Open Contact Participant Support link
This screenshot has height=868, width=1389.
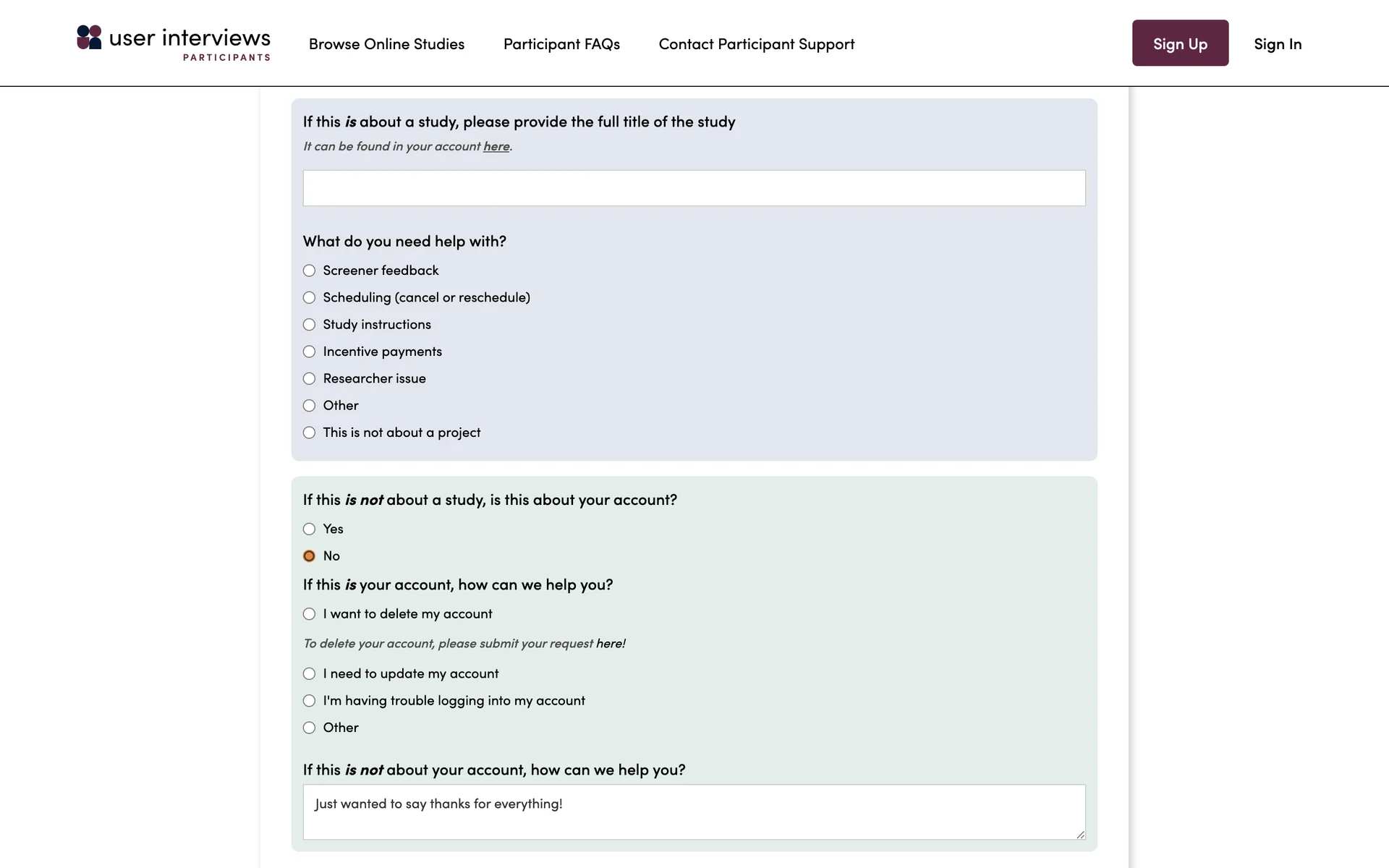tap(756, 44)
